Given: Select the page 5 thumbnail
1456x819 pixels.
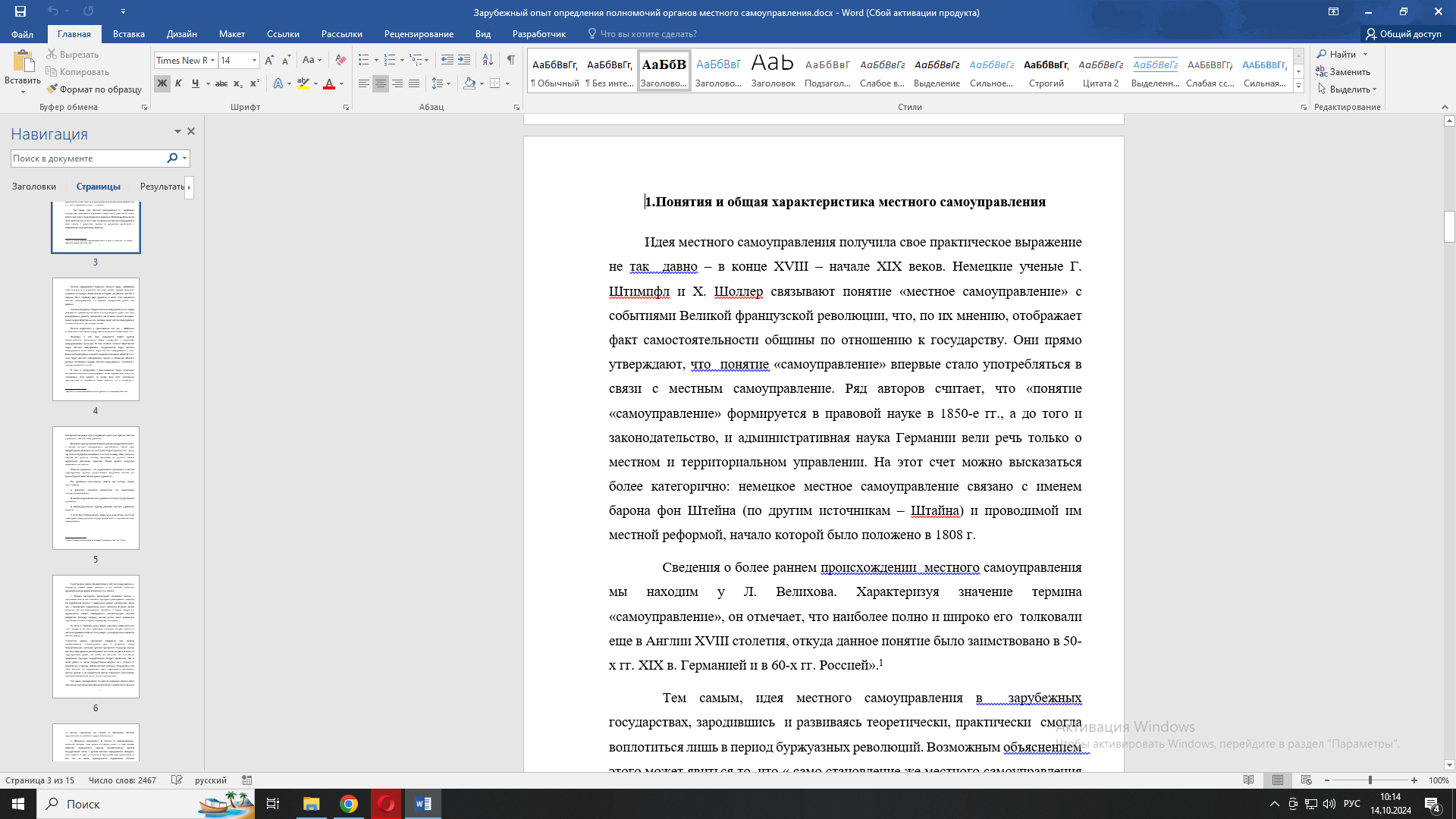Looking at the screenshot, I should click(x=96, y=488).
